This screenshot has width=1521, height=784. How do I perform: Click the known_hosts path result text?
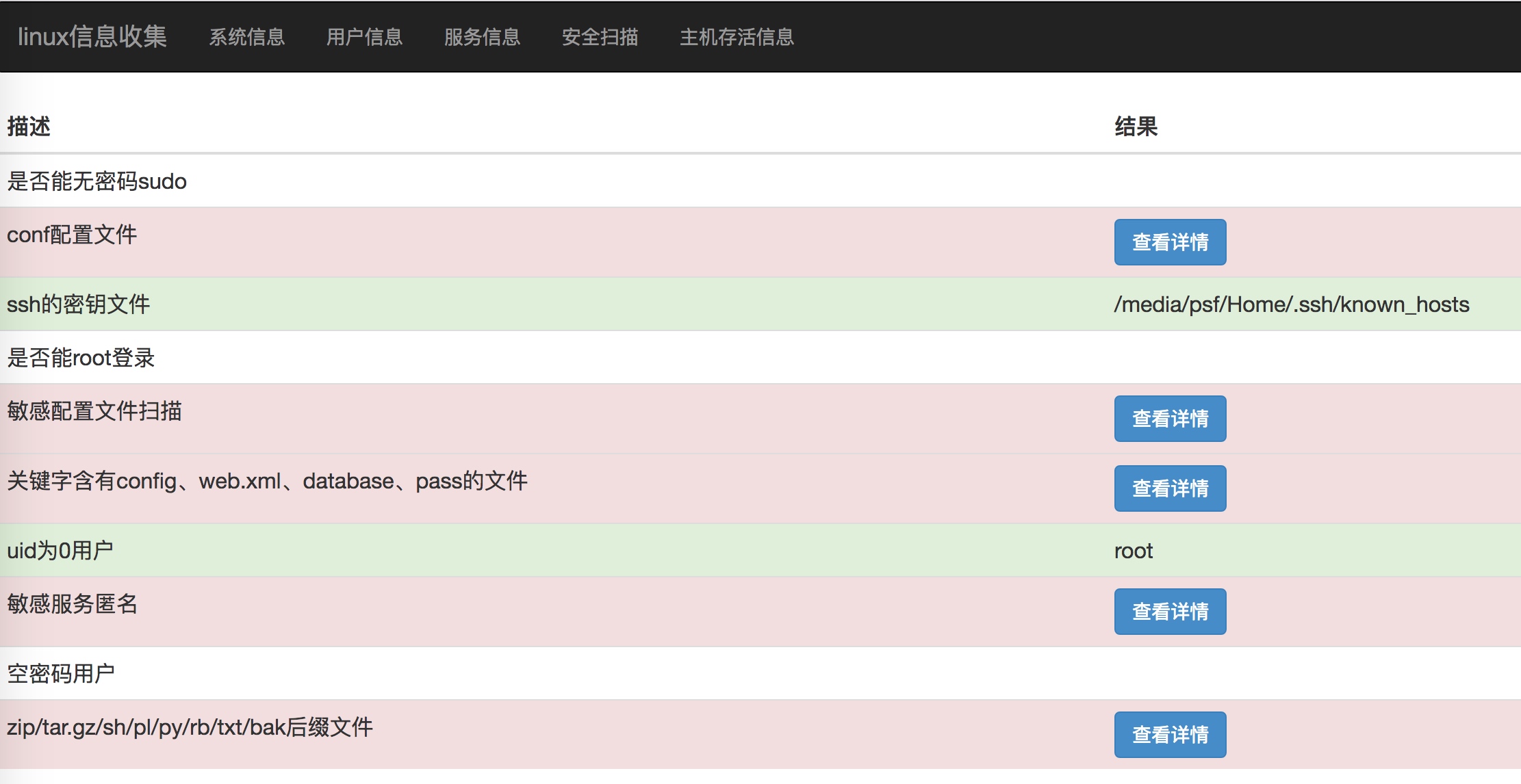[x=1291, y=304]
